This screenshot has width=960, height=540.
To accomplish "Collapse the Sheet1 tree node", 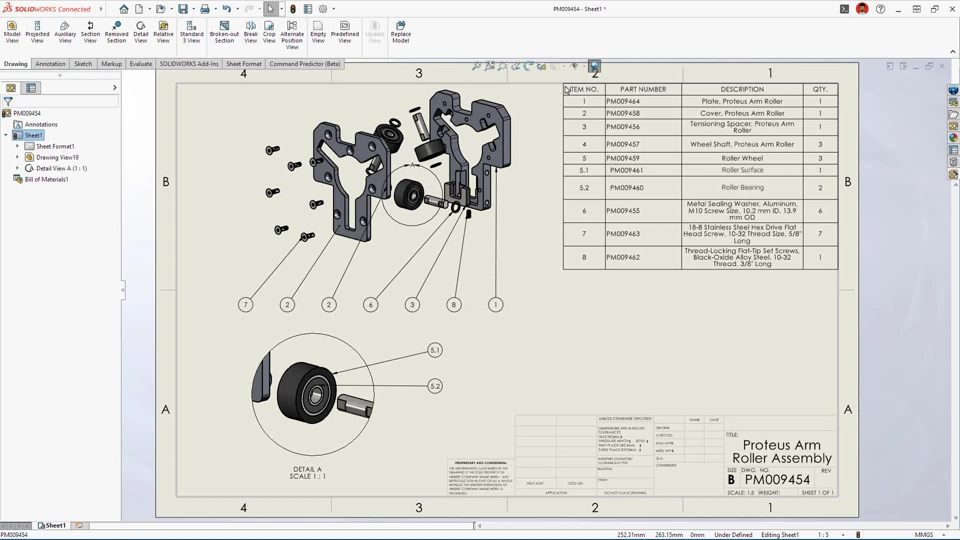I will tap(6, 135).
